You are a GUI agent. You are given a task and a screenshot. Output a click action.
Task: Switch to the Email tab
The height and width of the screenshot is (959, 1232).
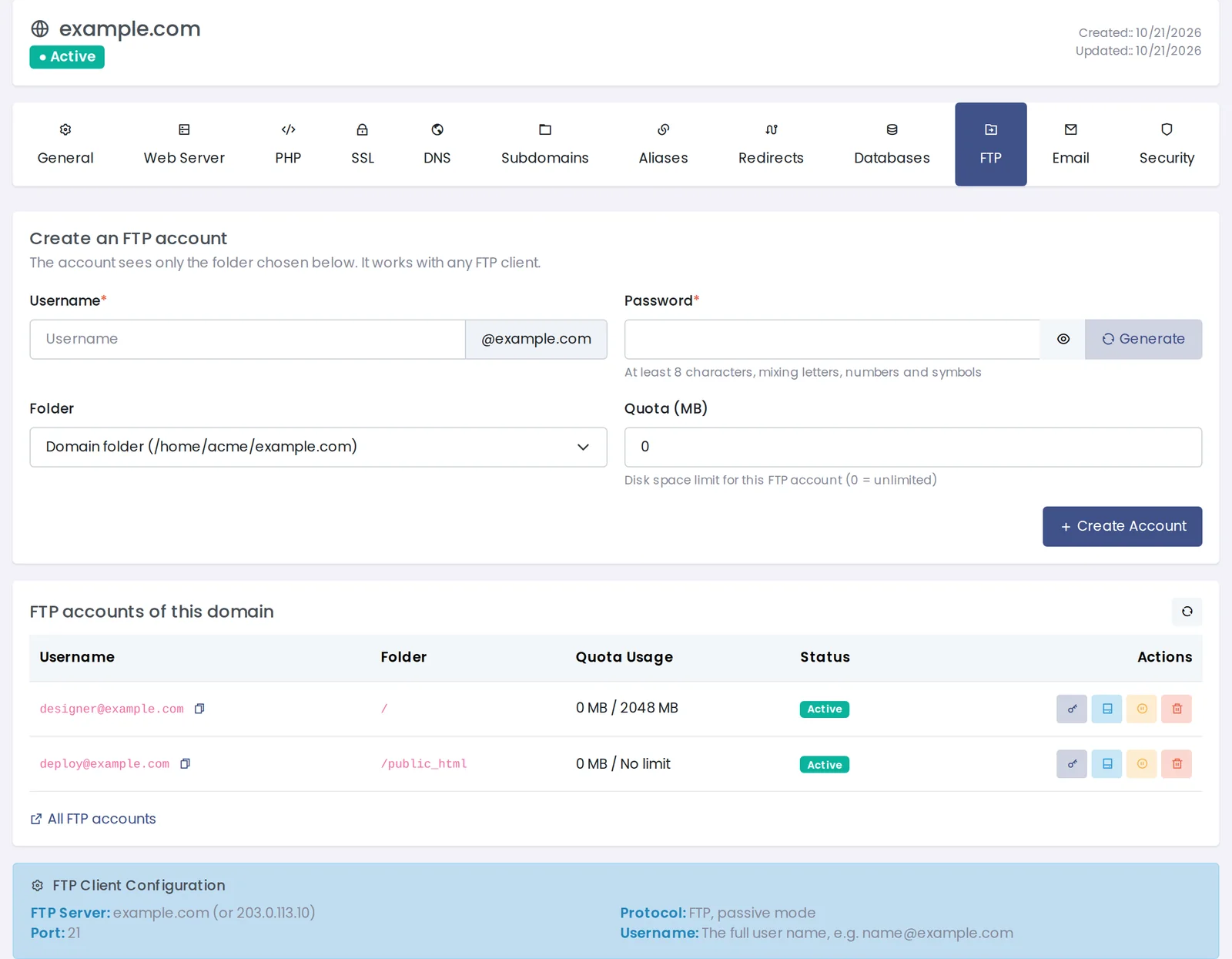coord(1070,144)
